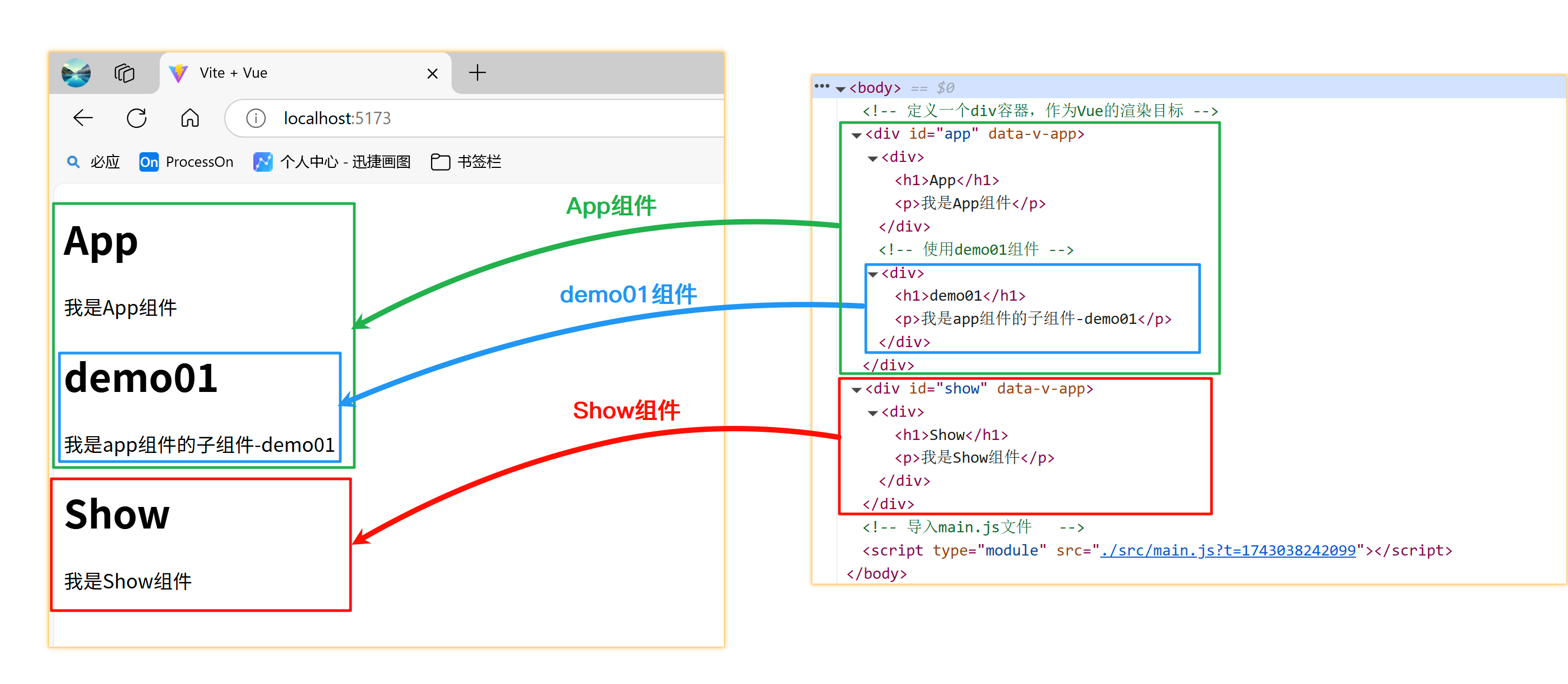Open three dots beside body element
The height and width of the screenshot is (684, 1568).
click(x=822, y=86)
